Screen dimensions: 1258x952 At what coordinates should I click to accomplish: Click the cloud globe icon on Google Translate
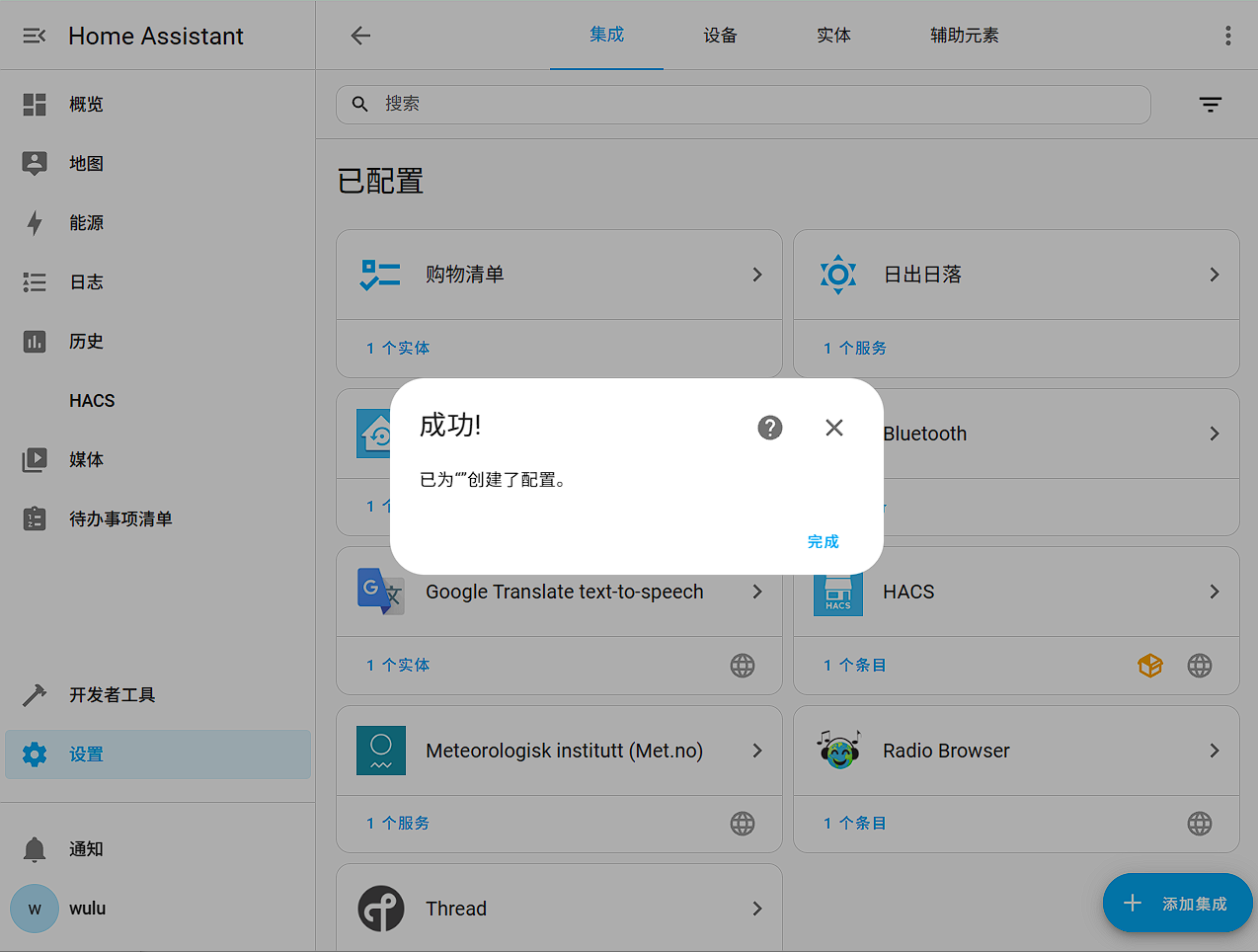tap(743, 666)
